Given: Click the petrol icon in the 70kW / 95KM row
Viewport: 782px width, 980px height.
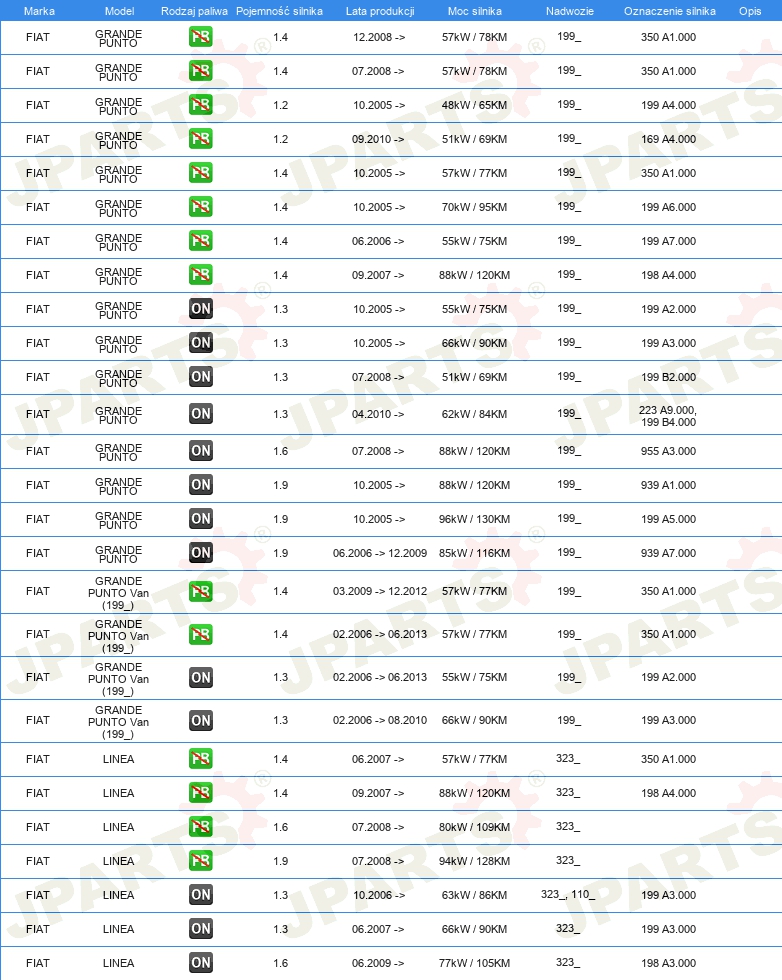Looking at the screenshot, I should pos(201,207).
